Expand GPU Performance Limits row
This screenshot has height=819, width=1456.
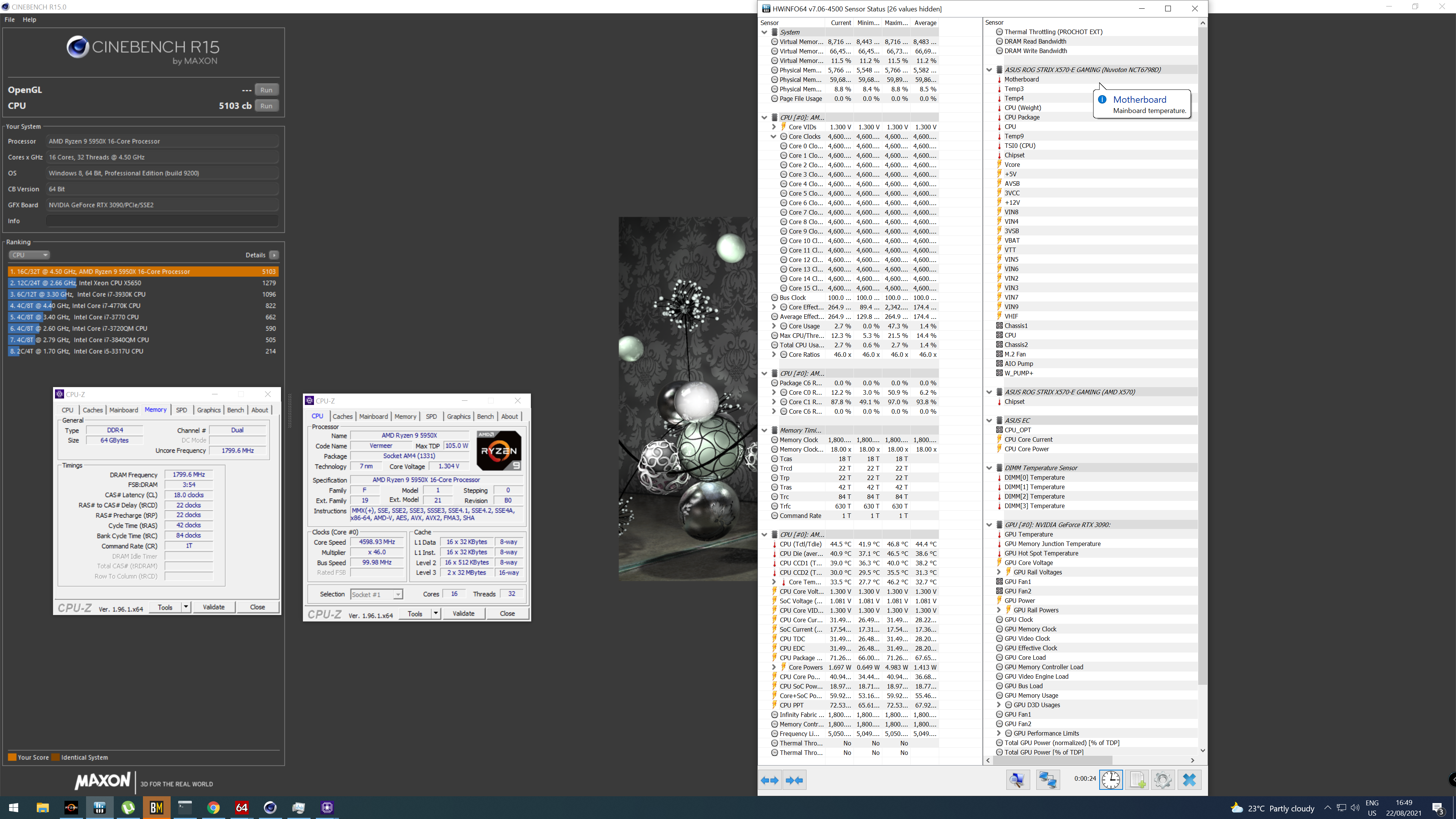point(999,734)
